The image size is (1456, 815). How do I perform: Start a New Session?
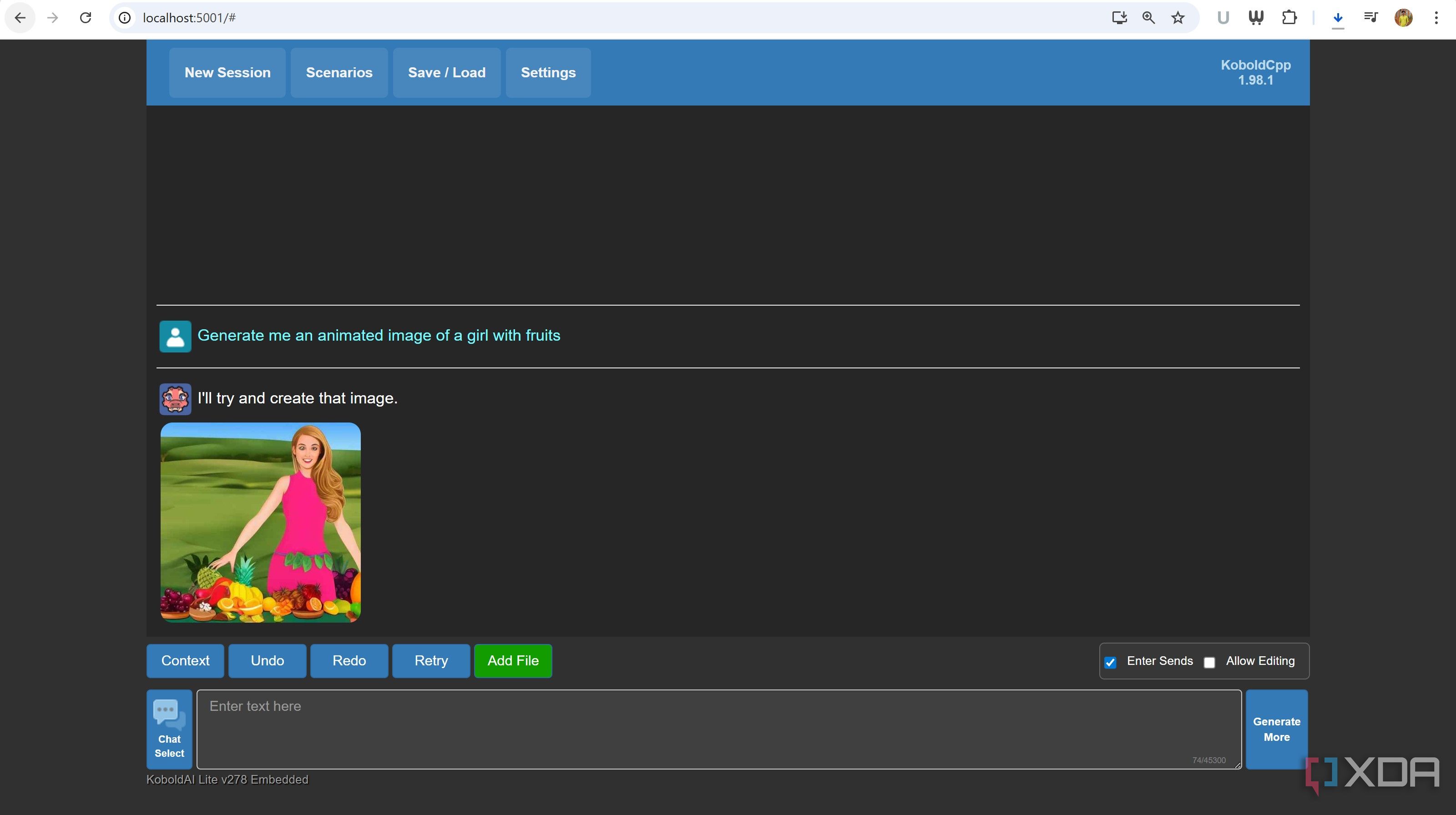click(x=227, y=73)
